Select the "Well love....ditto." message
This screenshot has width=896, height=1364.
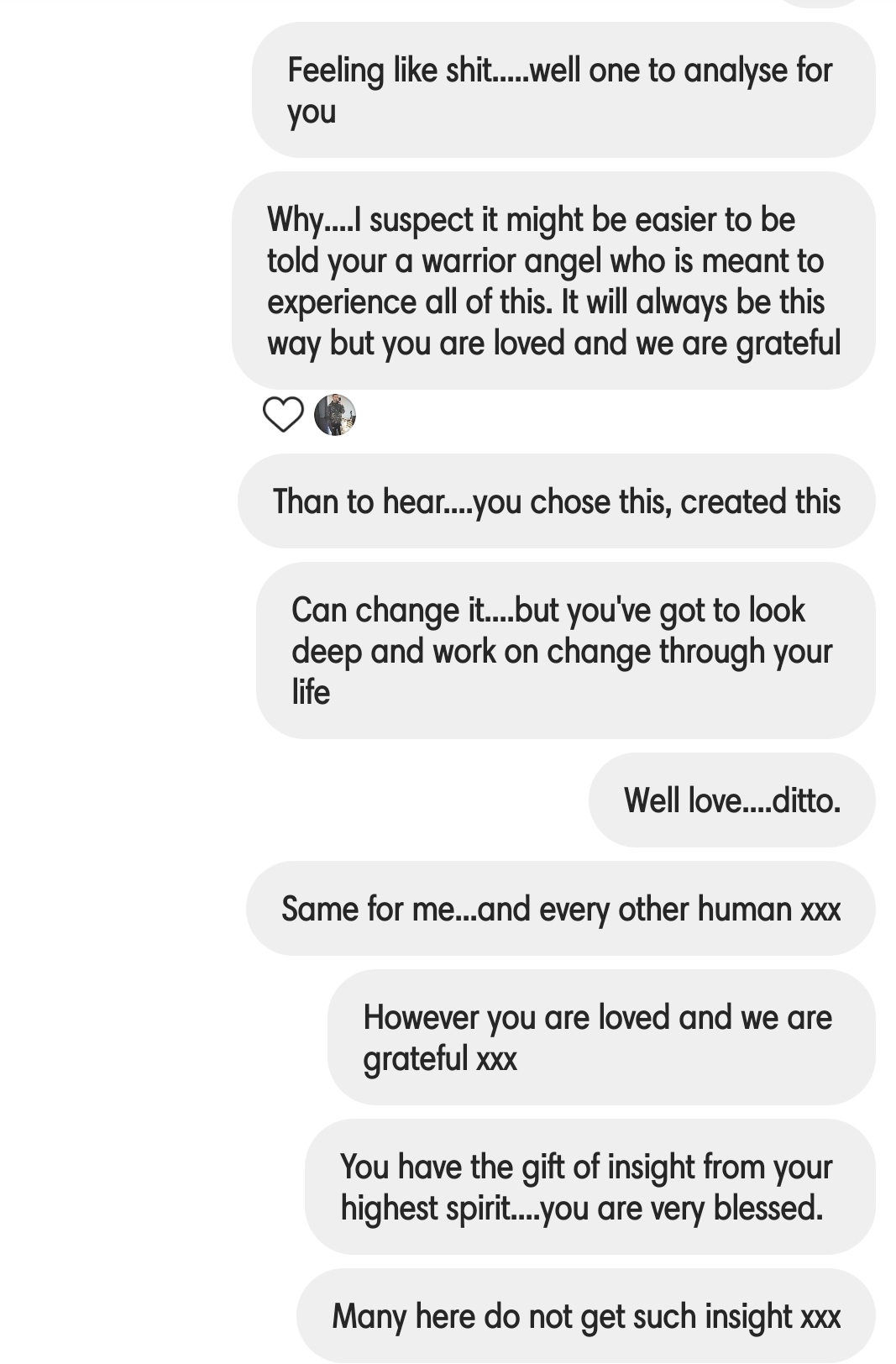coord(731,800)
